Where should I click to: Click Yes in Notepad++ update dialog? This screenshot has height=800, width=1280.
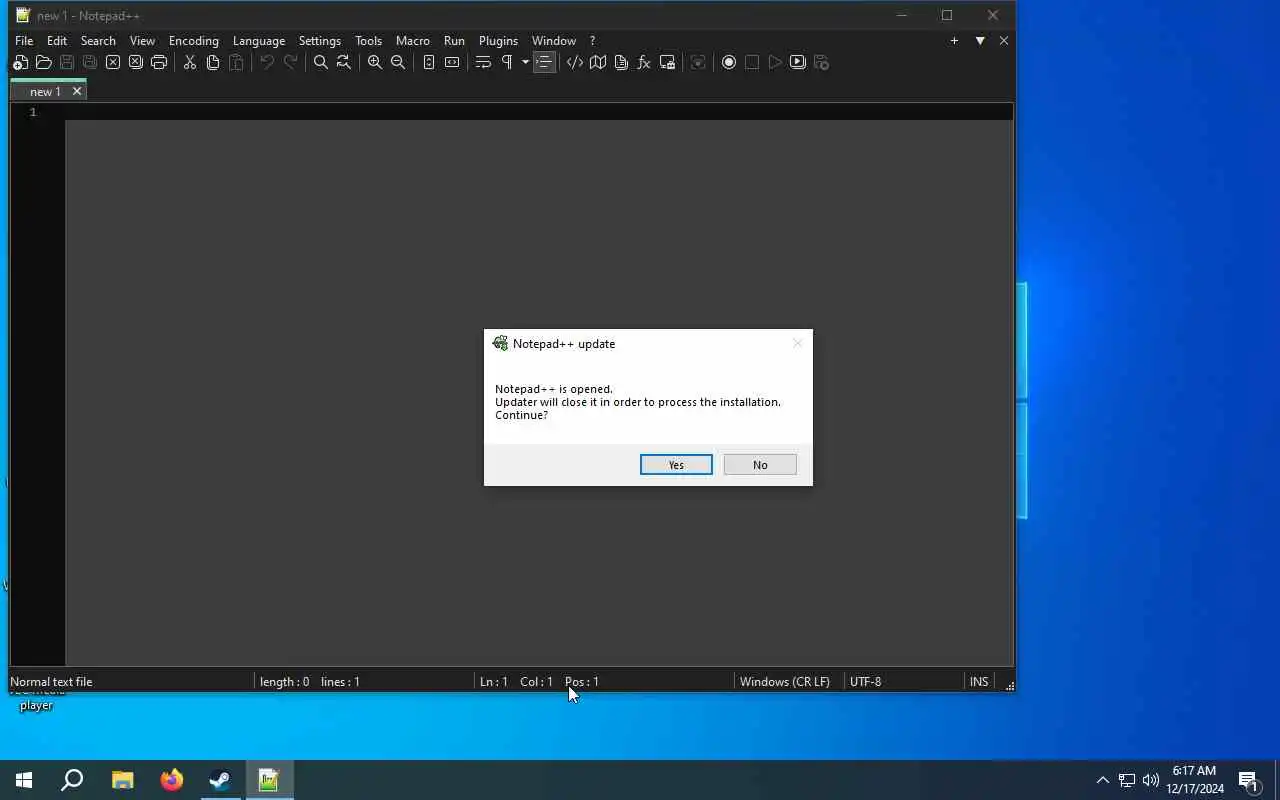[x=676, y=465]
